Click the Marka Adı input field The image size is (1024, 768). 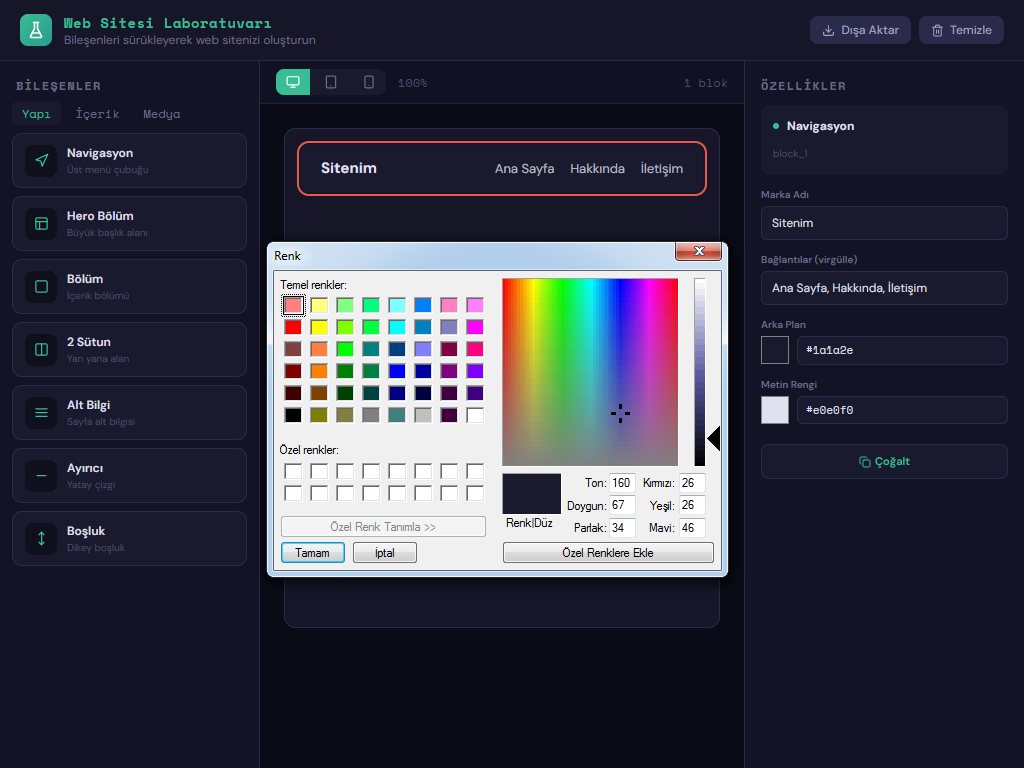point(884,223)
